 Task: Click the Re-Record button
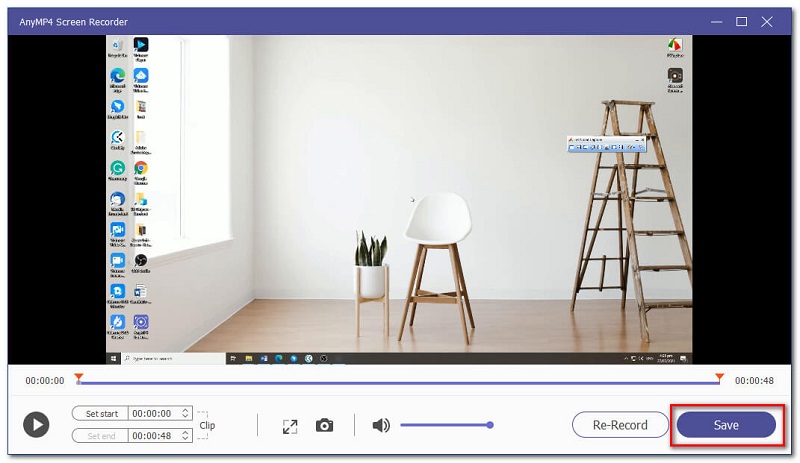(620, 425)
